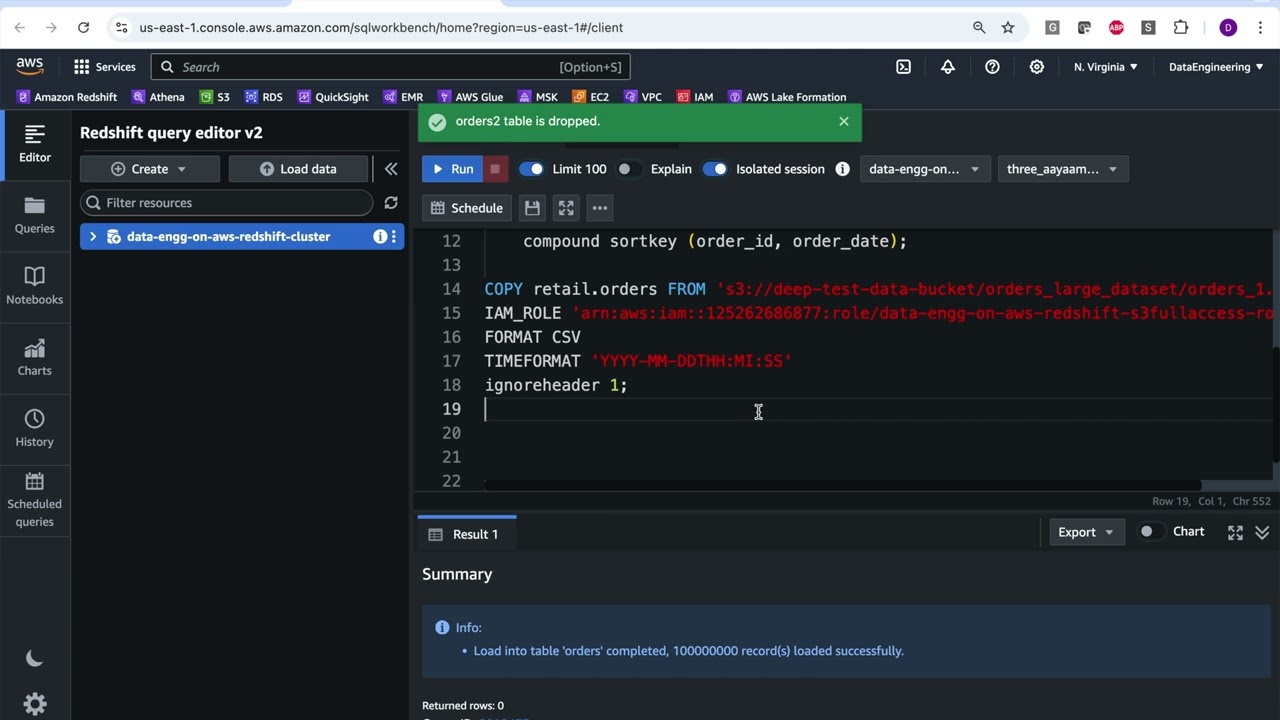This screenshot has width=1280, height=720.
Task: Open History in the left sidebar
Action: pyautogui.click(x=35, y=428)
